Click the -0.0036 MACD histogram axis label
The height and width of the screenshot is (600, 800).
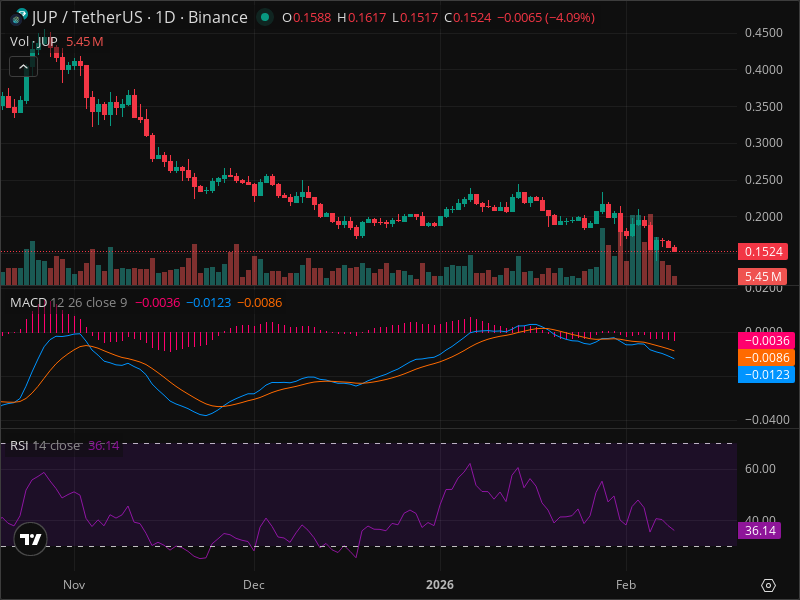tap(766, 340)
